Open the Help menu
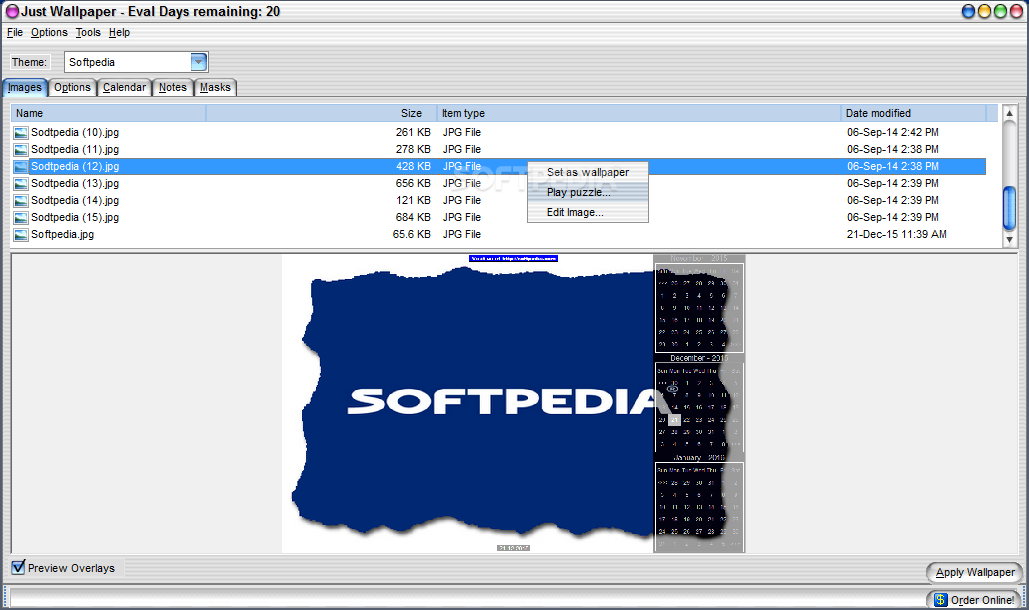Image resolution: width=1029 pixels, height=610 pixels. click(x=119, y=32)
